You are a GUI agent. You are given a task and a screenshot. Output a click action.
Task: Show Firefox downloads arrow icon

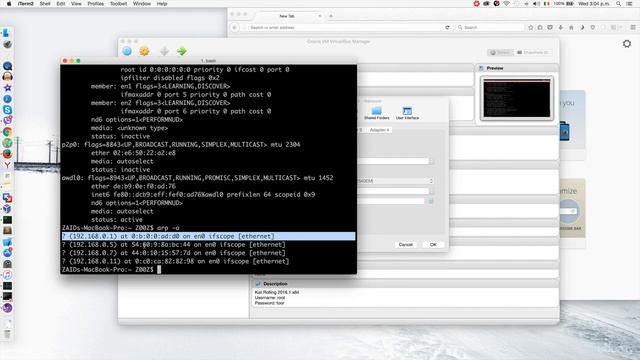(561, 27)
